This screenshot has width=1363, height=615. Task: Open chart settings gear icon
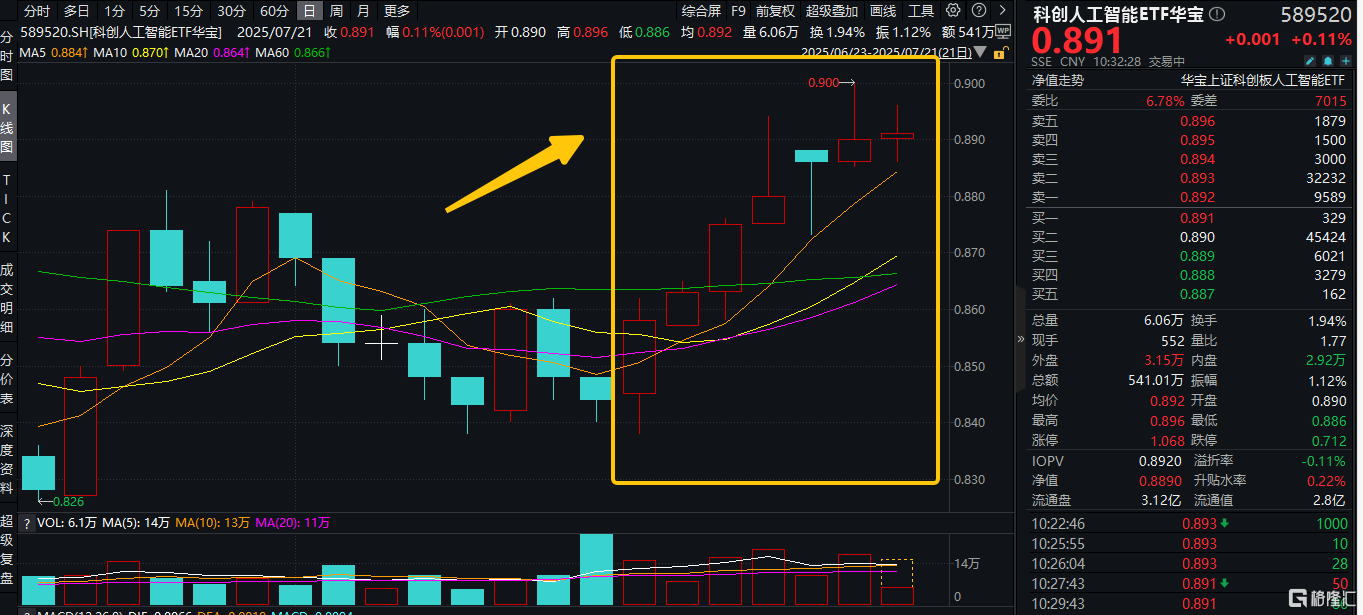coord(952,11)
